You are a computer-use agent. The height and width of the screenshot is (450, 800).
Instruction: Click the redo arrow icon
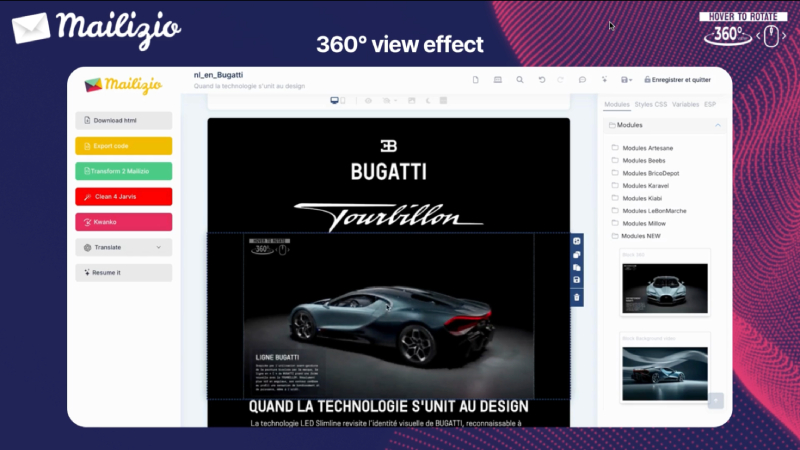[x=560, y=80]
